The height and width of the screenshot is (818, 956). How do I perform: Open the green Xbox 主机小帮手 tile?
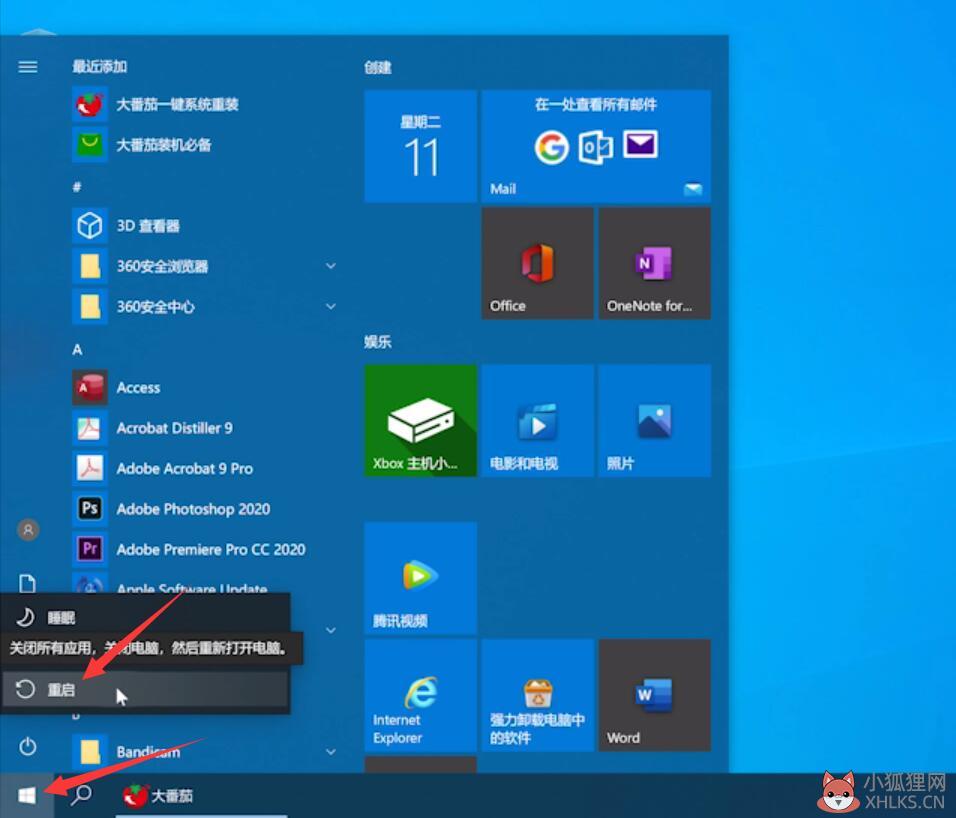coord(421,421)
